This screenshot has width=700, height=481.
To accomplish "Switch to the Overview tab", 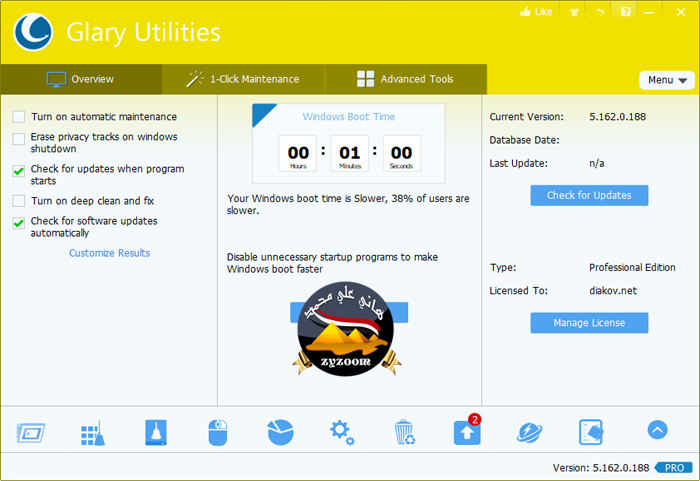I will click(81, 79).
